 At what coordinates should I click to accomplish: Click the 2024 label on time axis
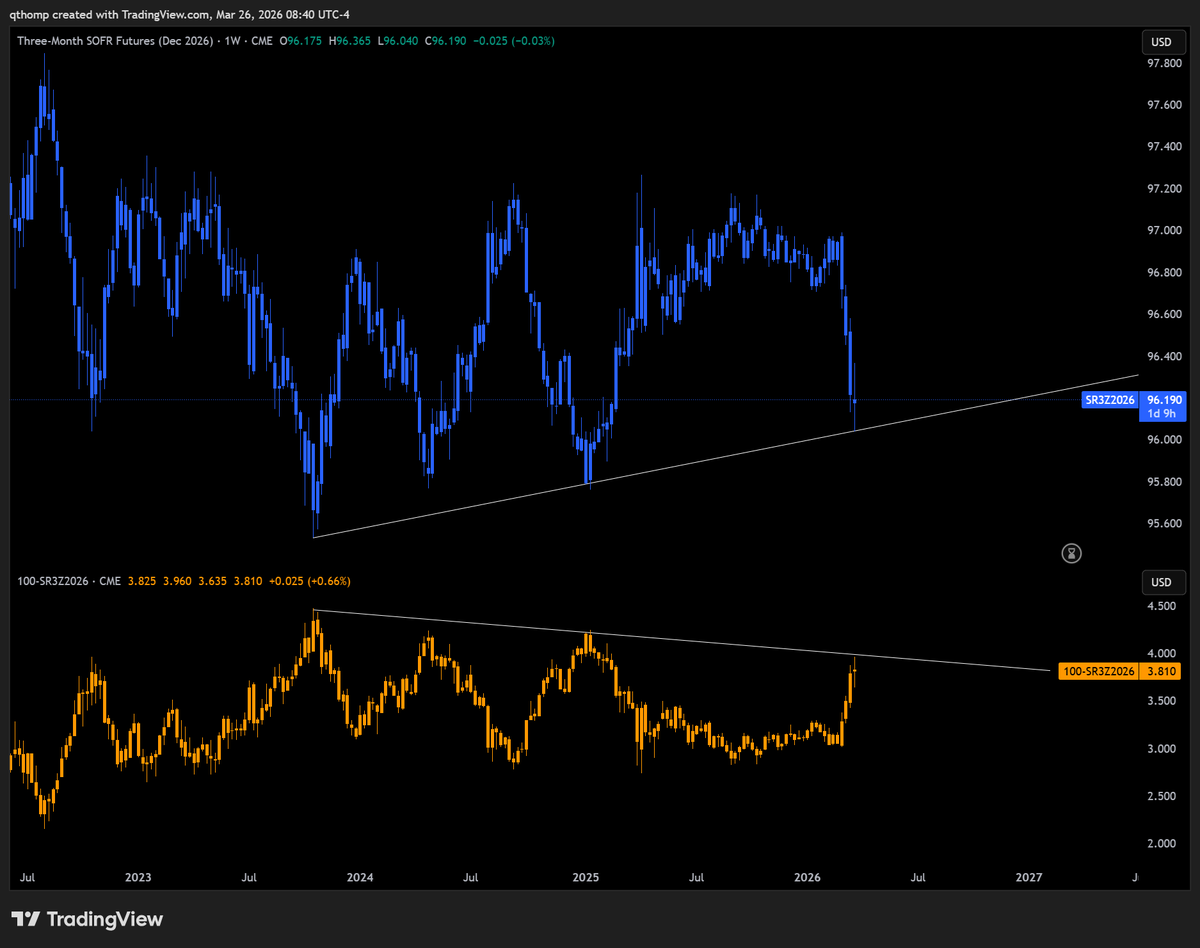(x=360, y=878)
